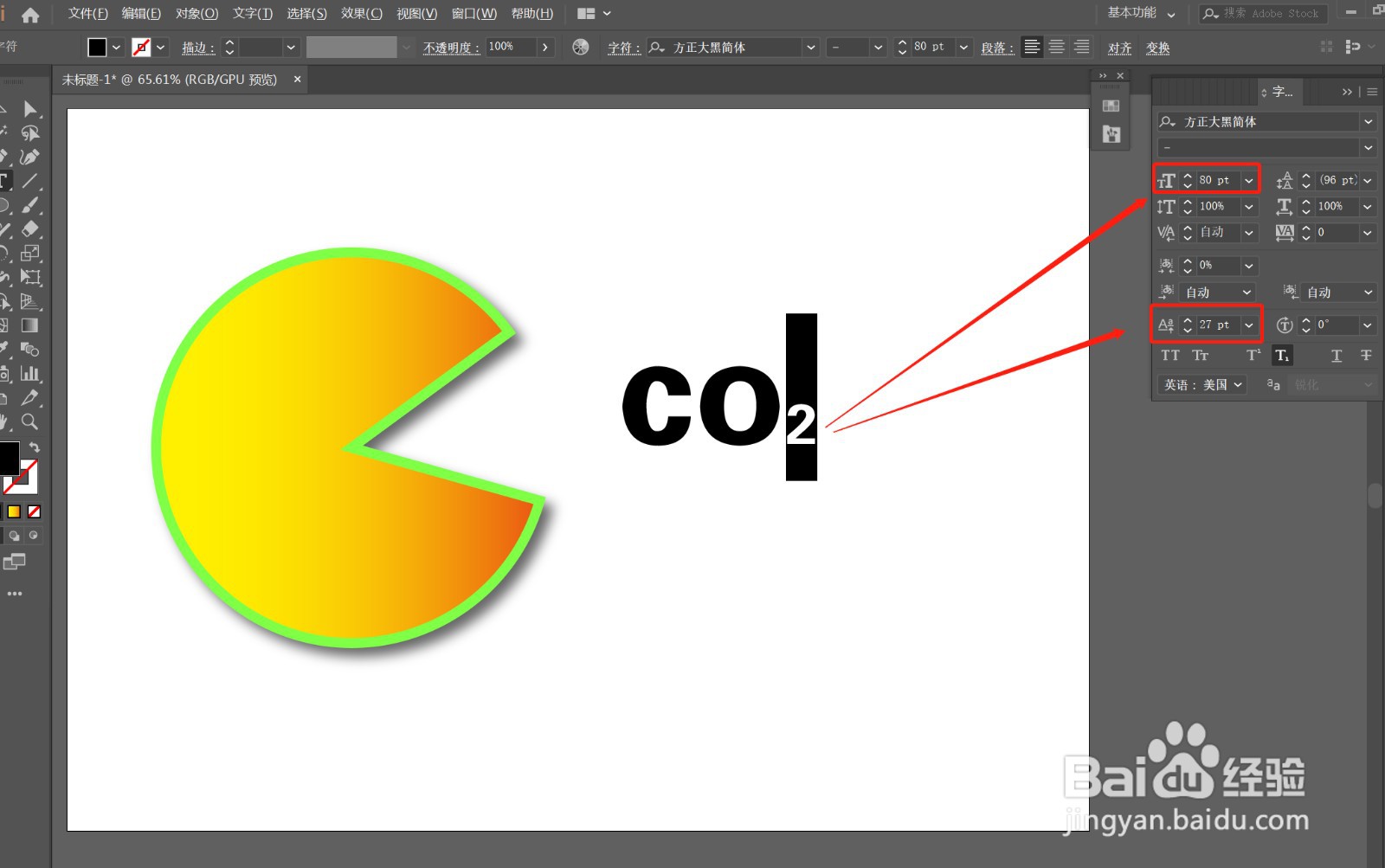Select the Free Transform tool
Image resolution: width=1385 pixels, height=868 pixels.
(x=30, y=278)
